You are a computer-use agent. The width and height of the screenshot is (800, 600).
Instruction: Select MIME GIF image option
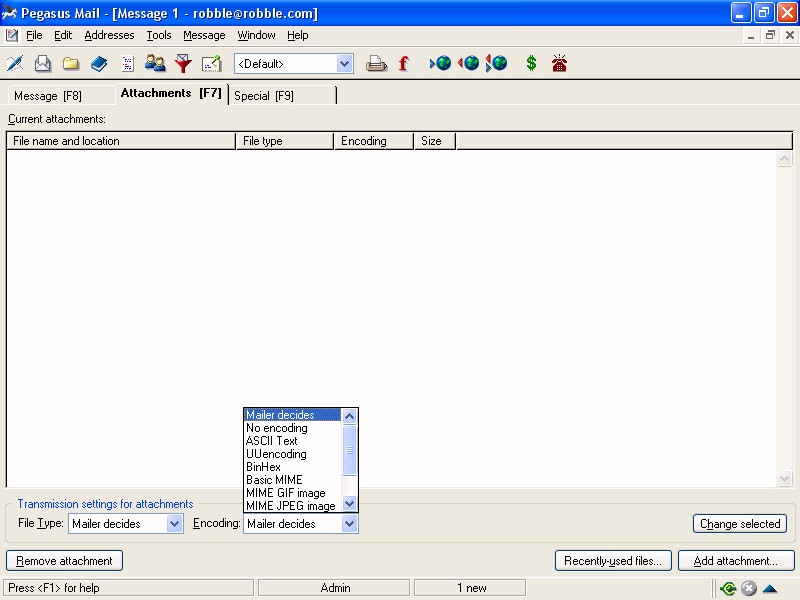pyautogui.click(x=293, y=493)
